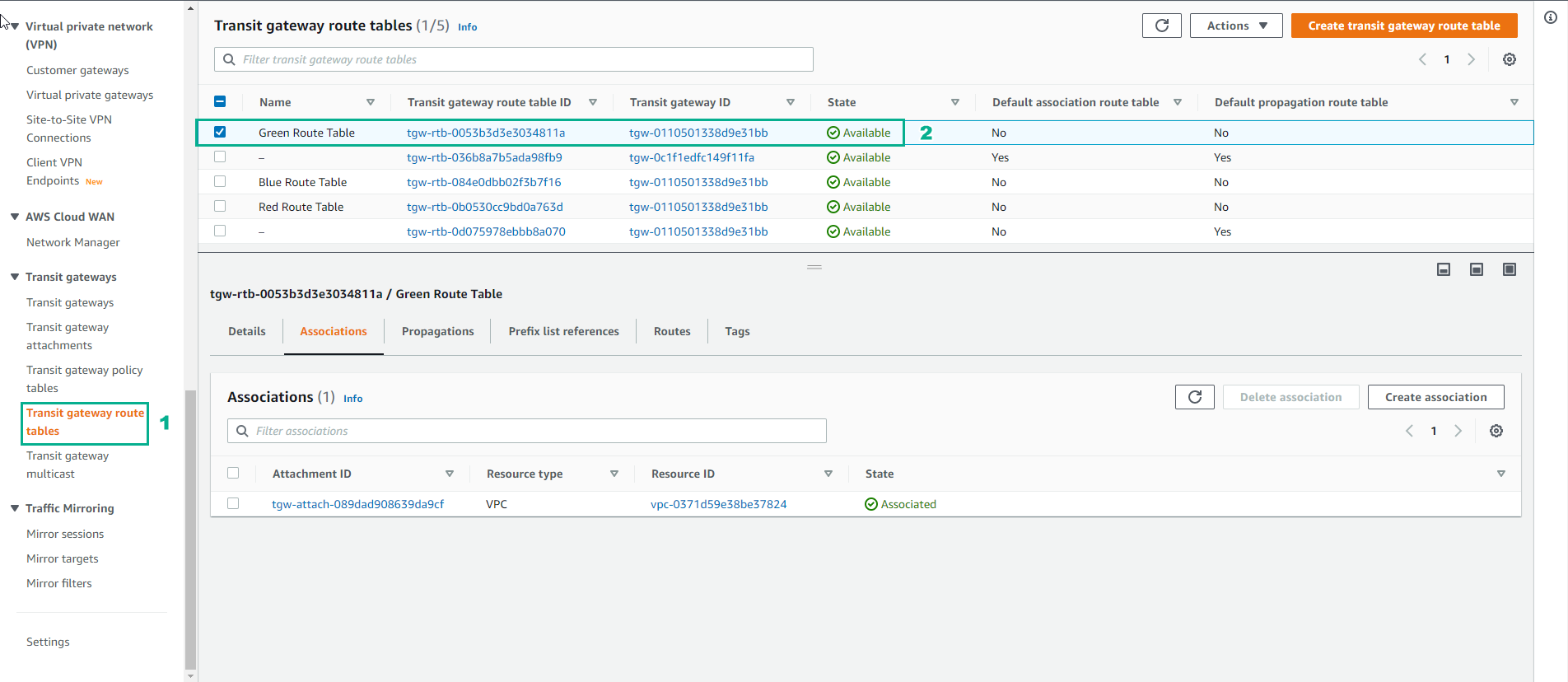Set split panel to half height
This screenshot has width=1568, height=682.
point(1477,269)
